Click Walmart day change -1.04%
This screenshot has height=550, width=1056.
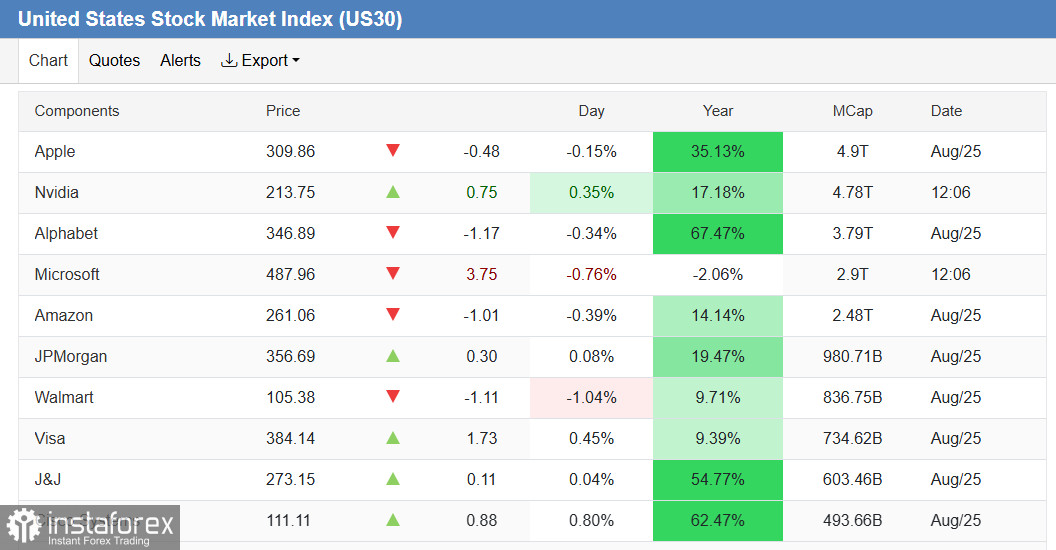(x=591, y=398)
